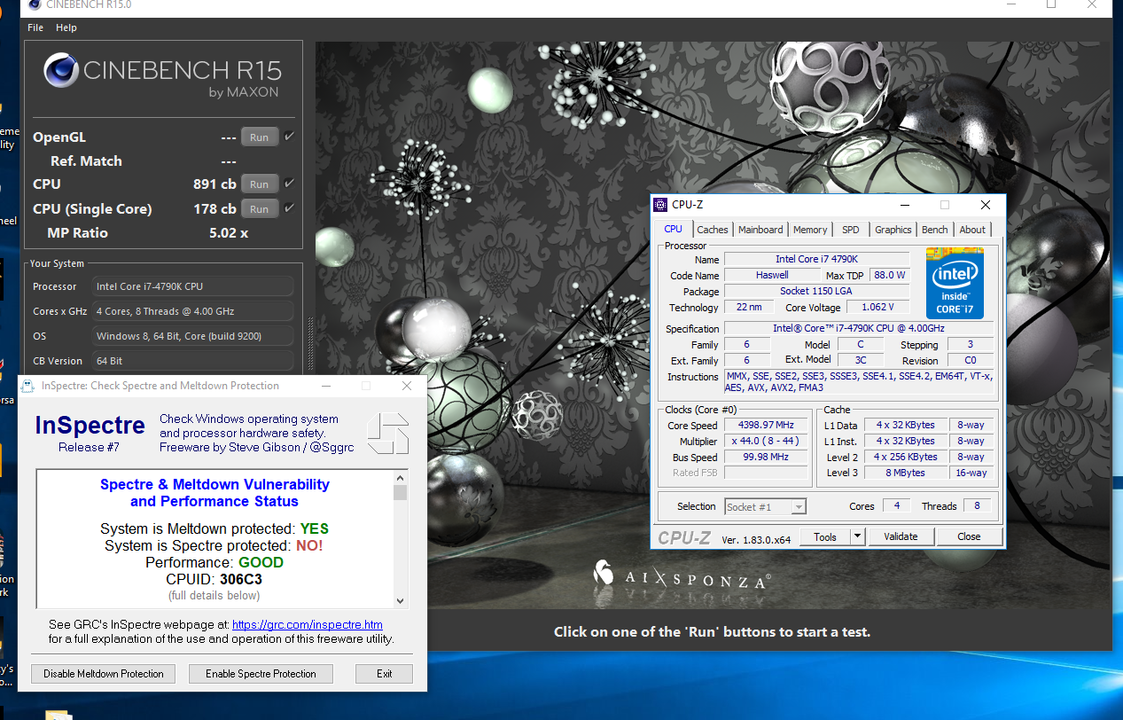Screen dimensions: 1123x720
Task: Open the File menu in Cinebench
Action: tap(35, 27)
